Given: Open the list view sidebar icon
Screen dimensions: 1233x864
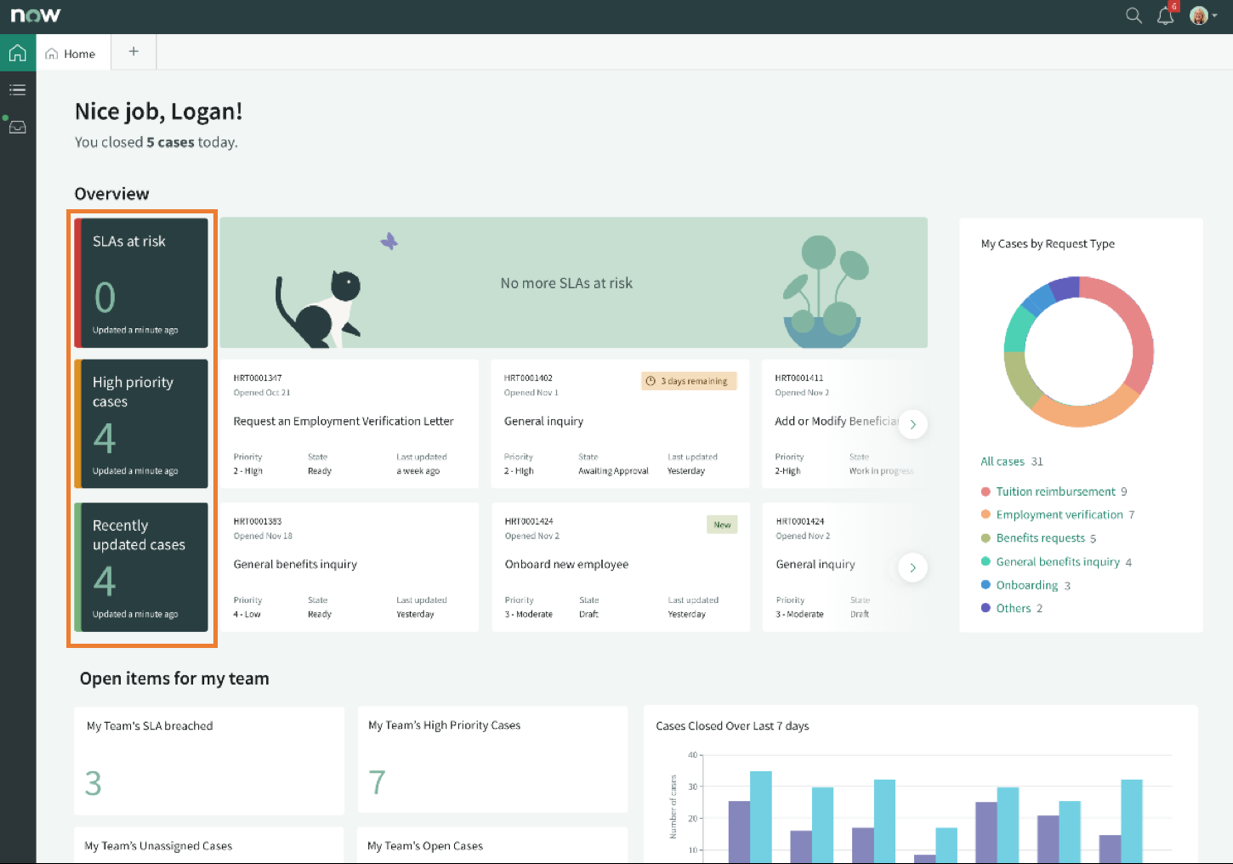Looking at the screenshot, I should click(x=17, y=90).
